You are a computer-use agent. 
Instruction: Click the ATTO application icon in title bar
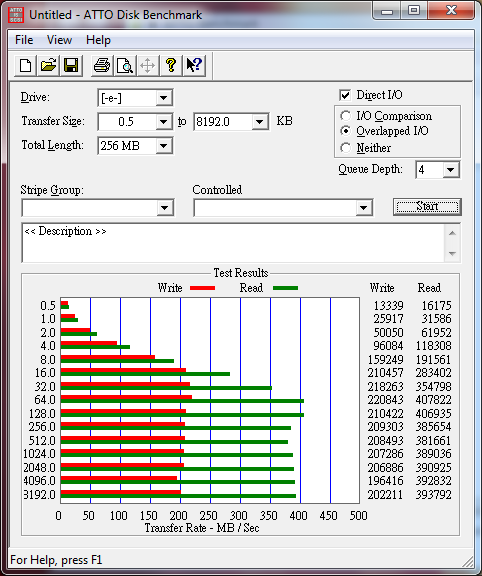tap(16, 15)
